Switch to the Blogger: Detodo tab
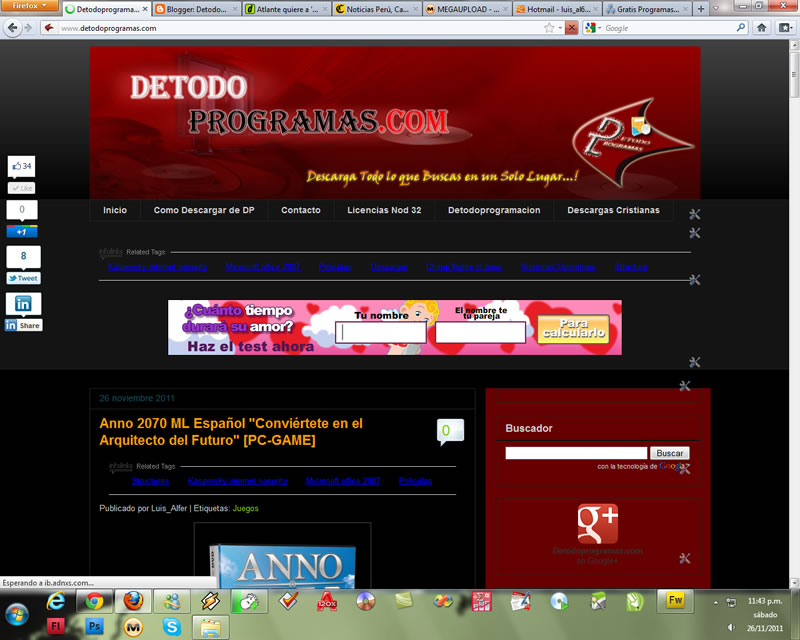This screenshot has height=640, width=800. point(196,9)
